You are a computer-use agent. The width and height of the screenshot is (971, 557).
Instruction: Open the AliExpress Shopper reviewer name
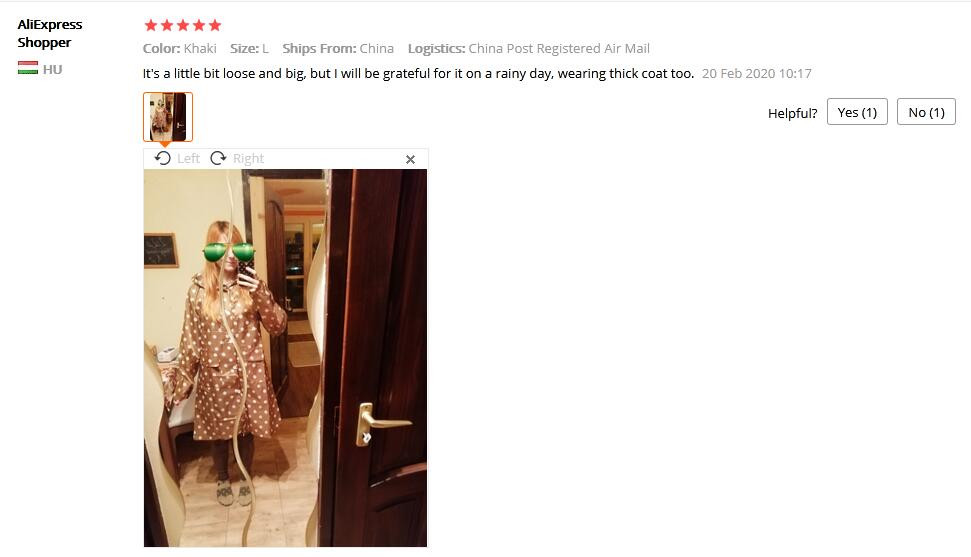(50, 33)
